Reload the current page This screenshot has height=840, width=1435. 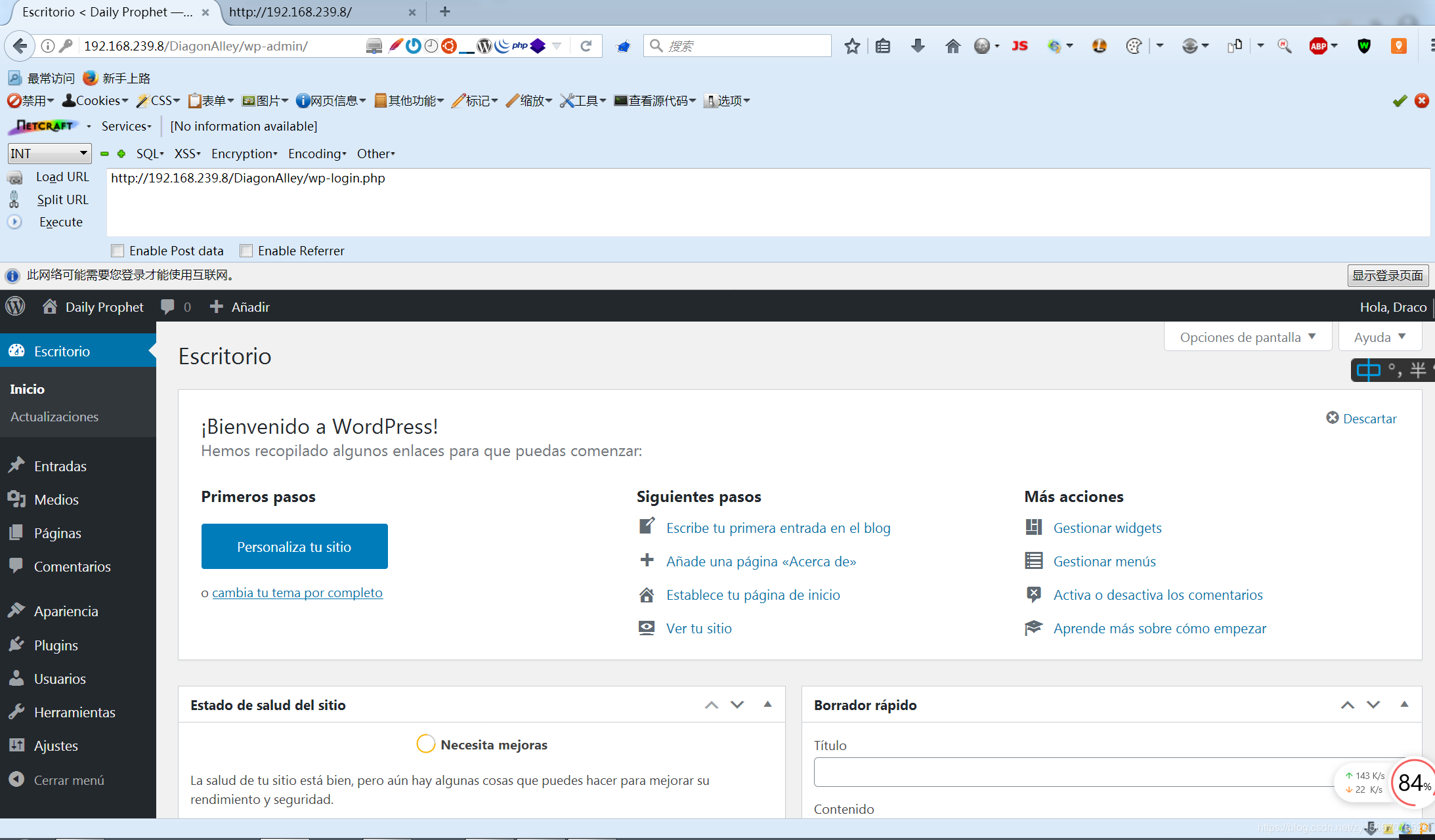[586, 46]
